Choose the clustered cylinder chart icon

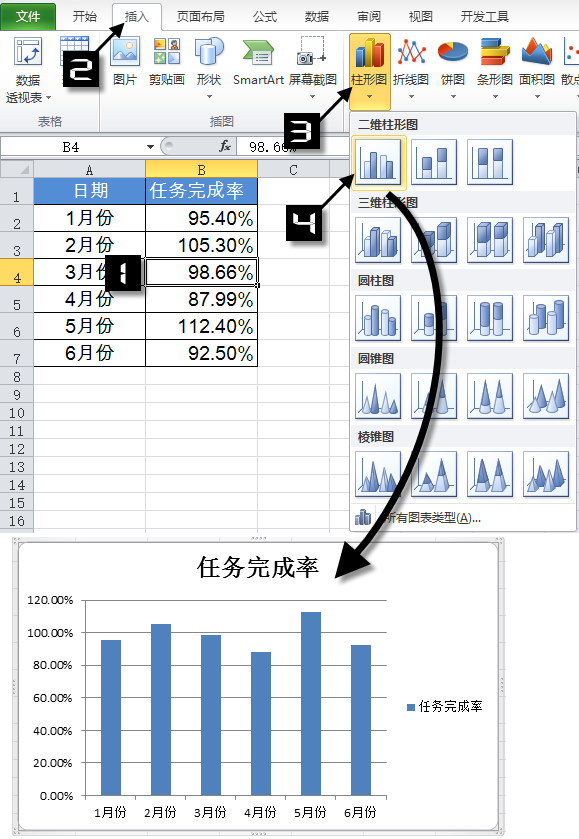pyautogui.click(x=378, y=318)
